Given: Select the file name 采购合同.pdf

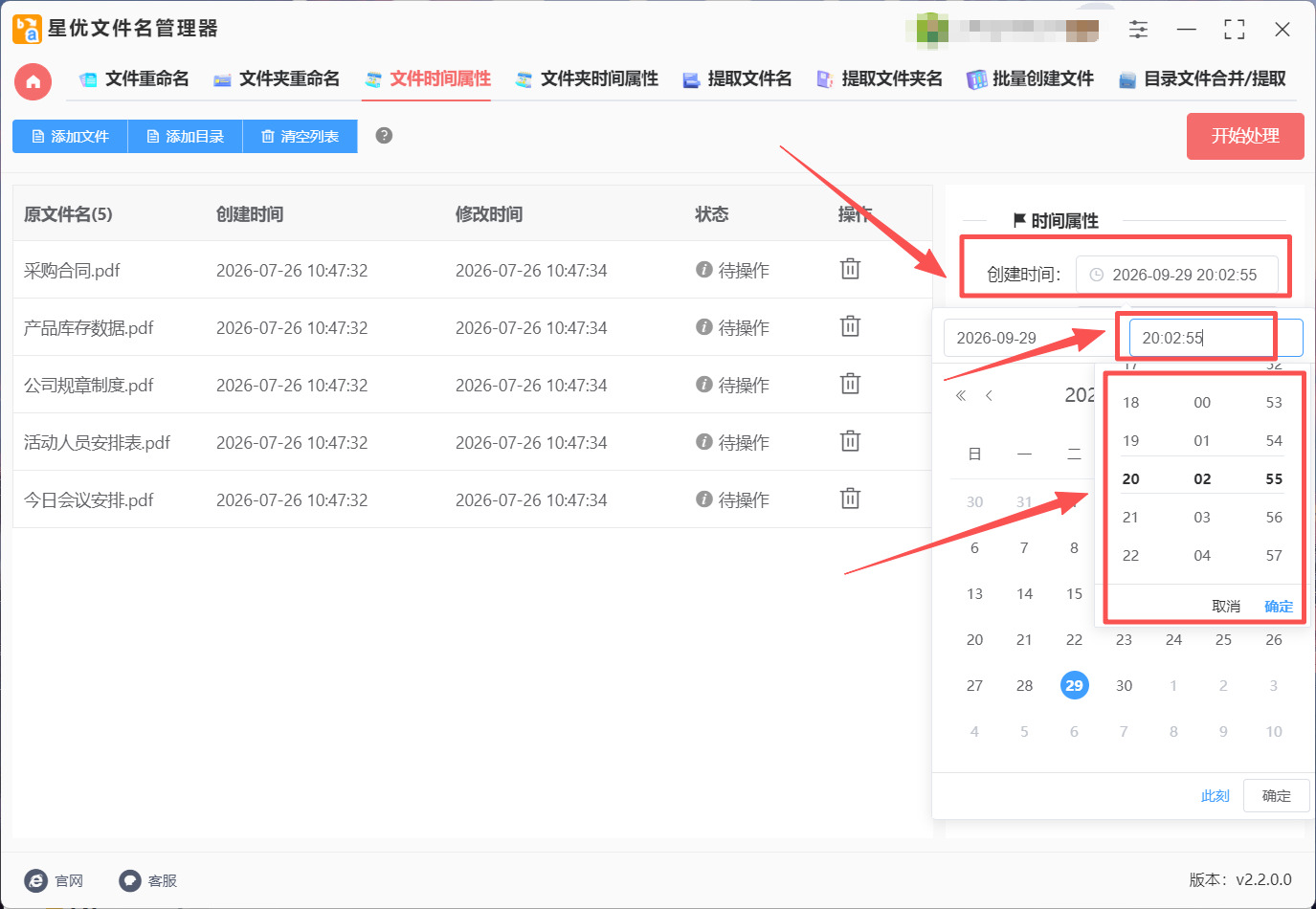Looking at the screenshot, I should (72, 270).
